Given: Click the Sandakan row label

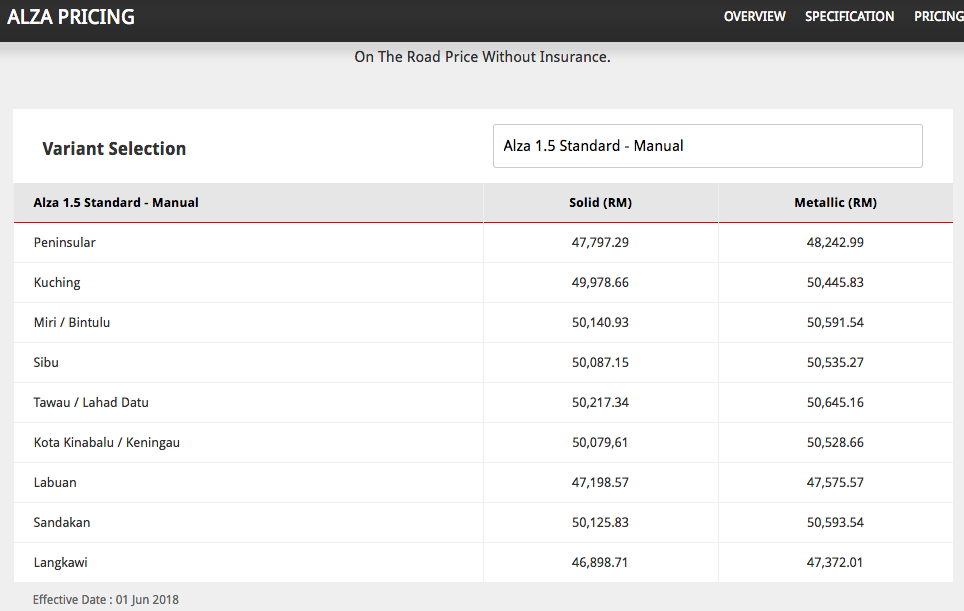Looking at the screenshot, I should coord(62,523).
